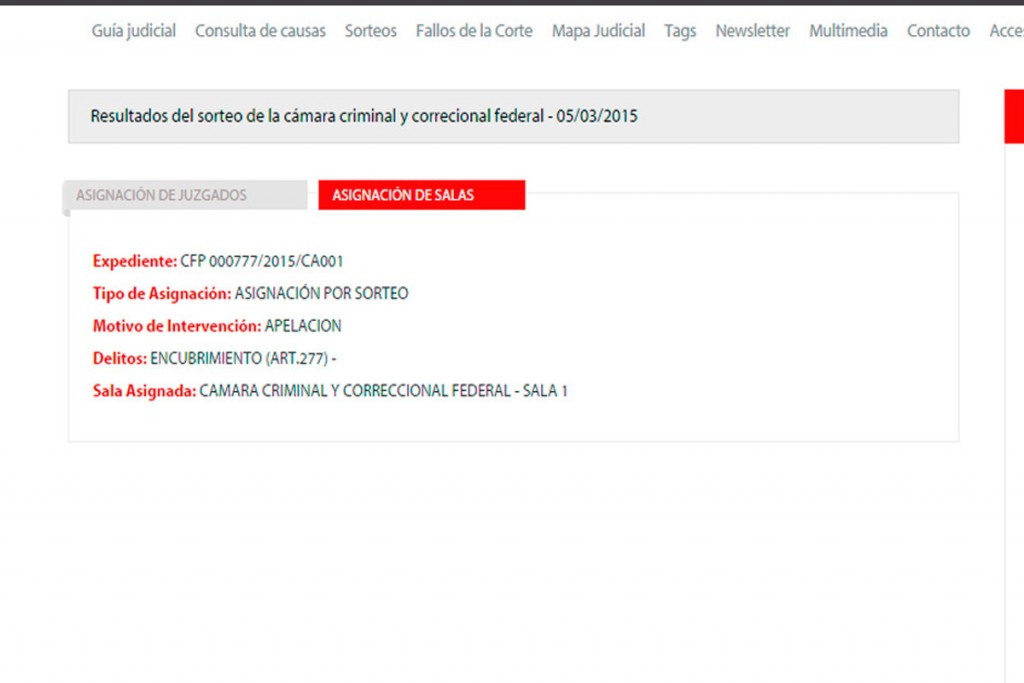The image size is (1024, 683).
Task: Go to the Sorteos section
Action: pos(370,31)
